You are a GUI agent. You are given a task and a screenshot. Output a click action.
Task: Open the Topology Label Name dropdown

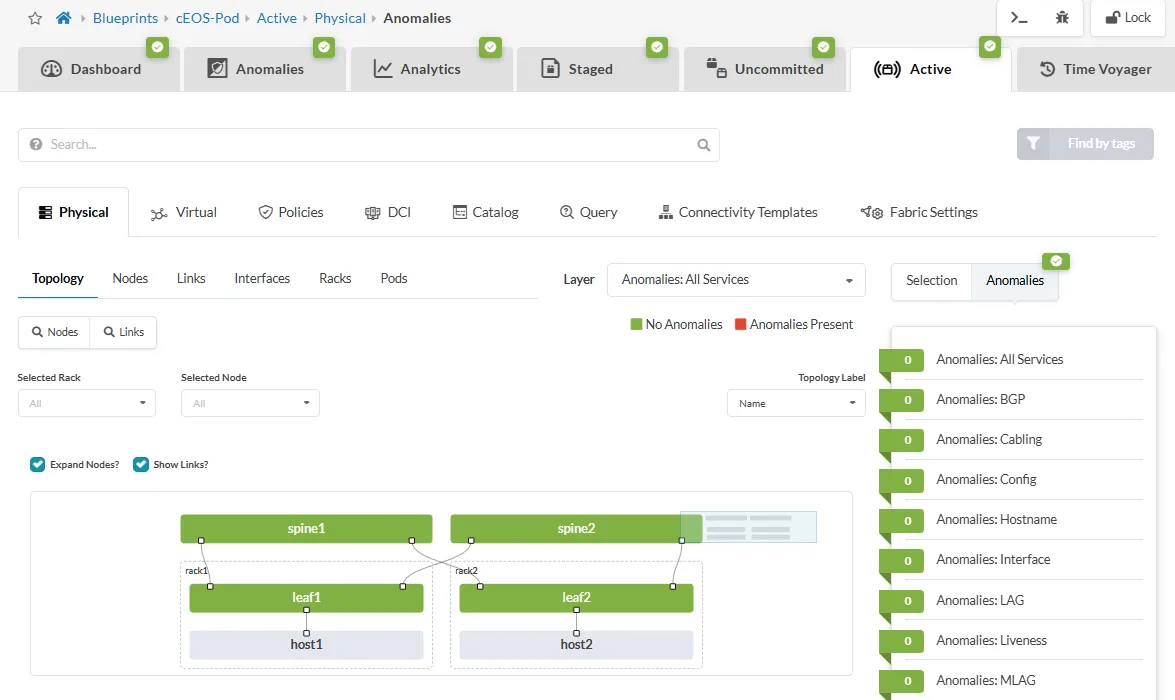click(x=796, y=403)
